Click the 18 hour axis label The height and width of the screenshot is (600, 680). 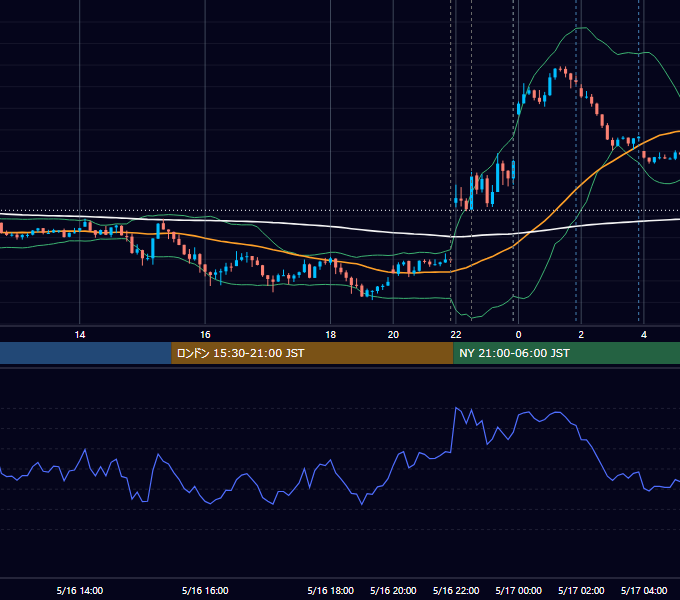(x=330, y=335)
